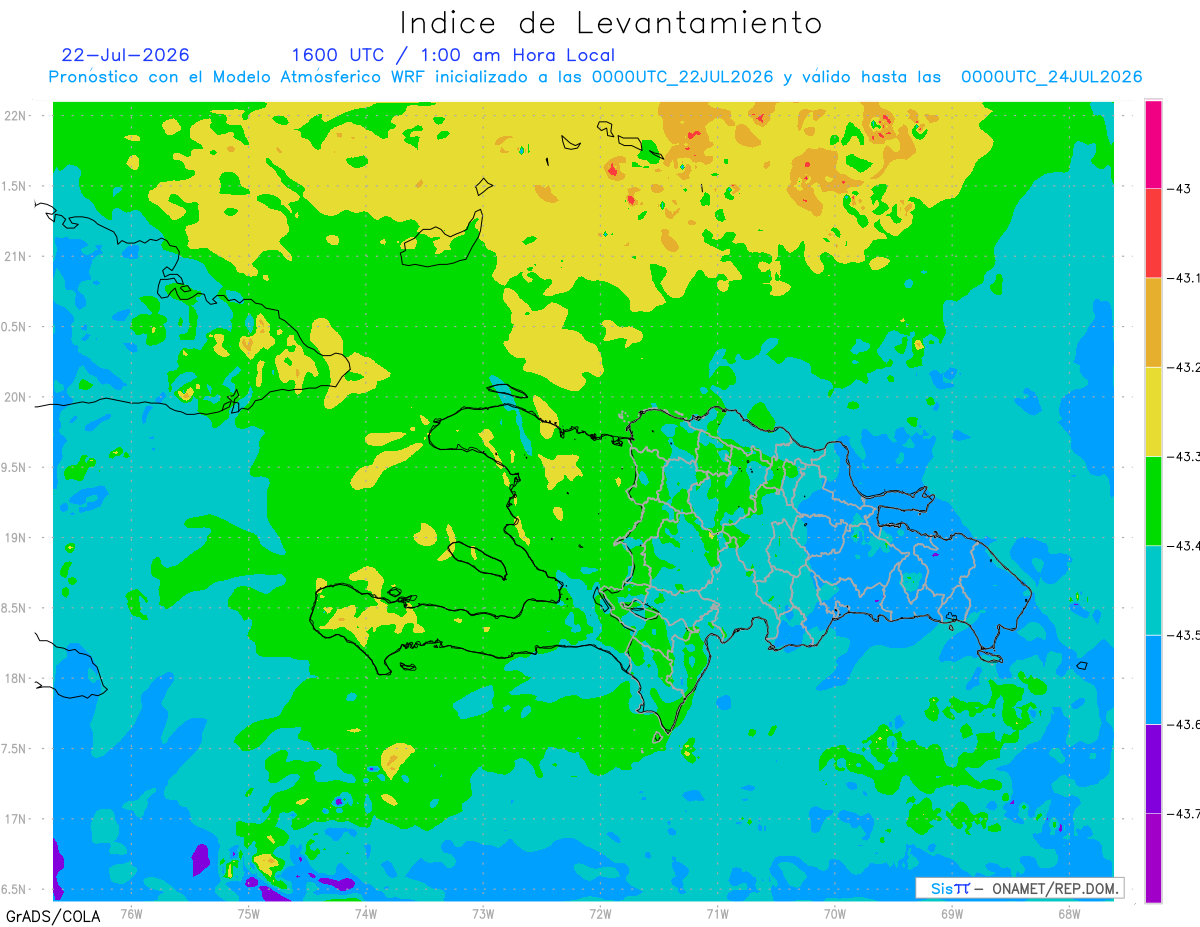Pick the blue swatch between -43.5 and -43.6
The width and height of the screenshot is (1200, 927).
(x=1153, y=679)
